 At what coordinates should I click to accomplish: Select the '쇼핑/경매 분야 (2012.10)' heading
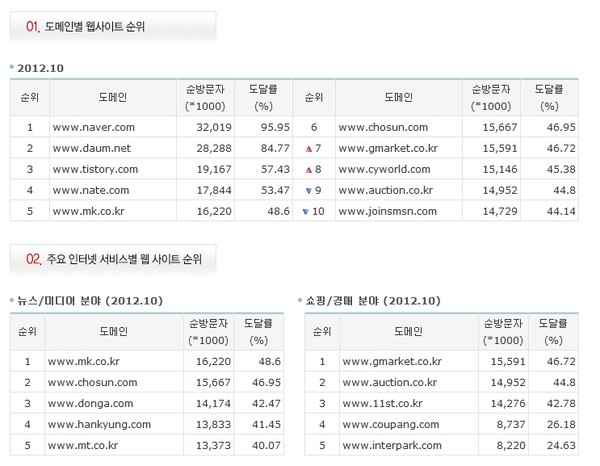(x=373, y=301)
